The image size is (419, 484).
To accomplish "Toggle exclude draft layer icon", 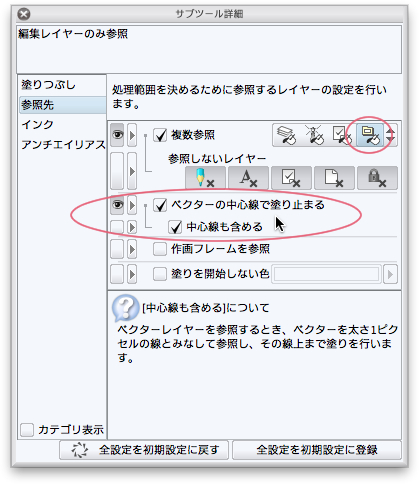I will click(x=205, y=178).
